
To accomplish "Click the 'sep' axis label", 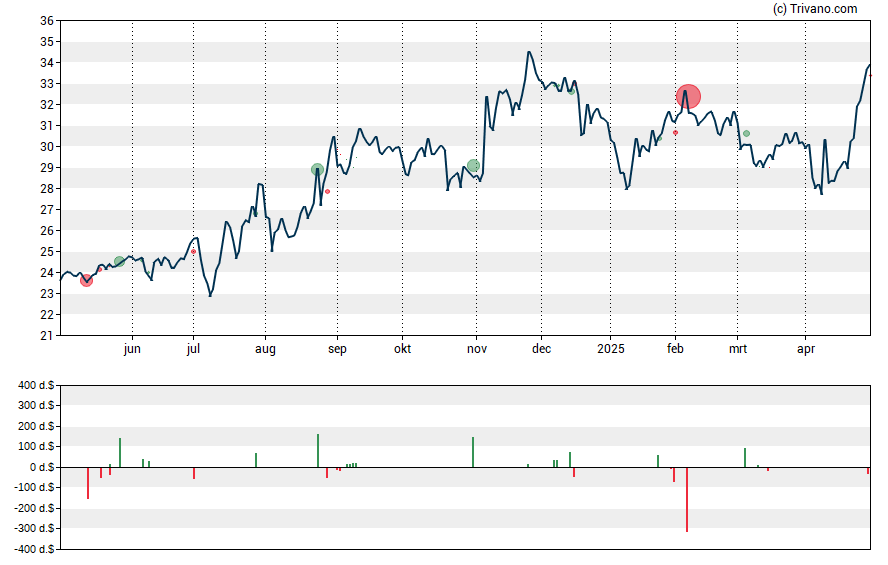I will (x=337, y=349).
